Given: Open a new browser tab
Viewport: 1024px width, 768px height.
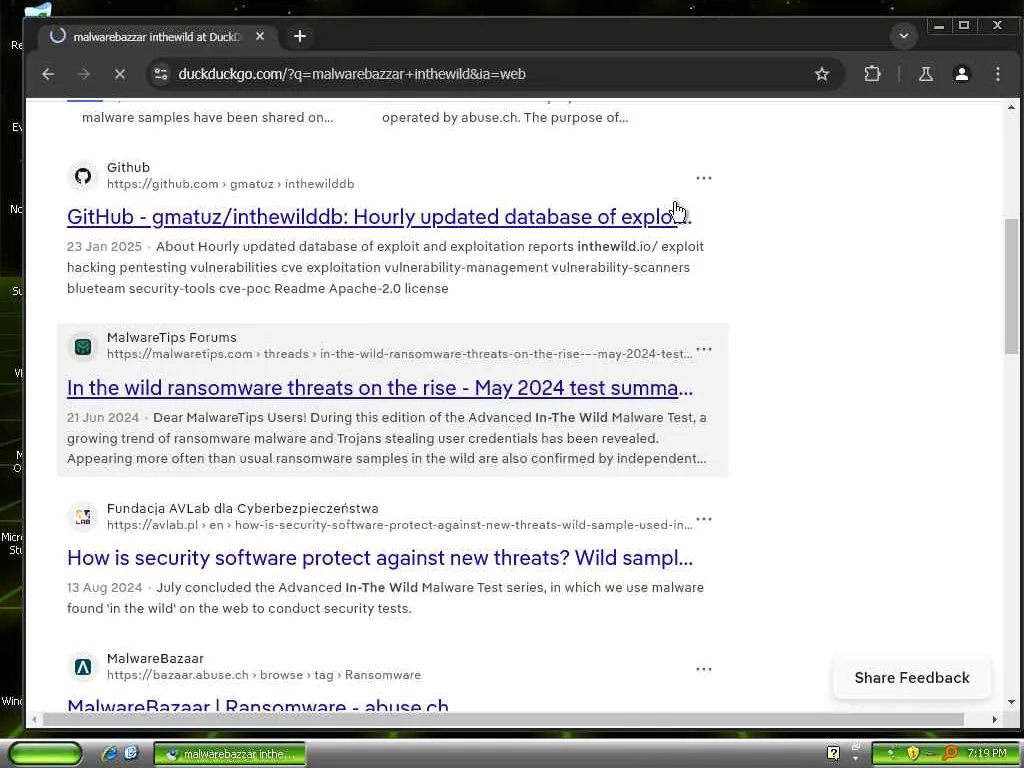Looking at the screenshot, I should tap(300, 36).
